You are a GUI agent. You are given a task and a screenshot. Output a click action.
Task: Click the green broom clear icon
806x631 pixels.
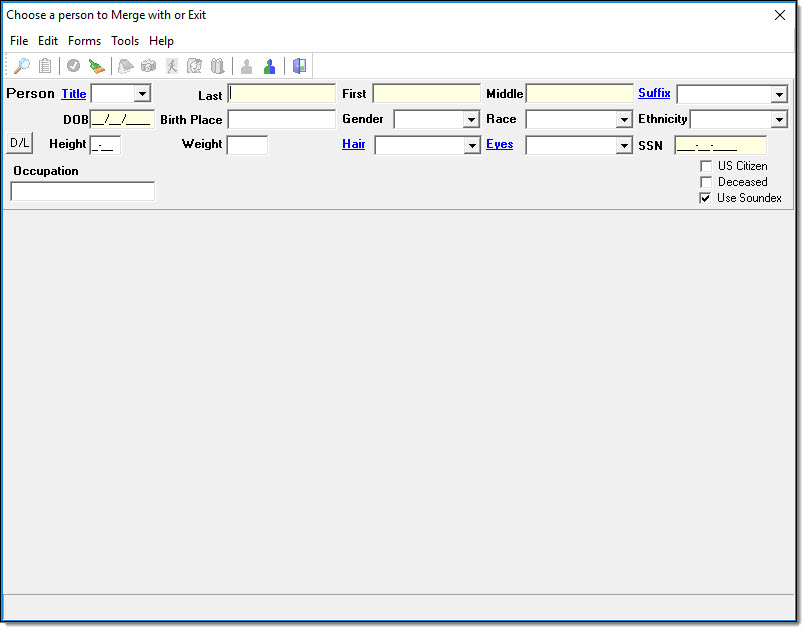click(x=96, y=66)
